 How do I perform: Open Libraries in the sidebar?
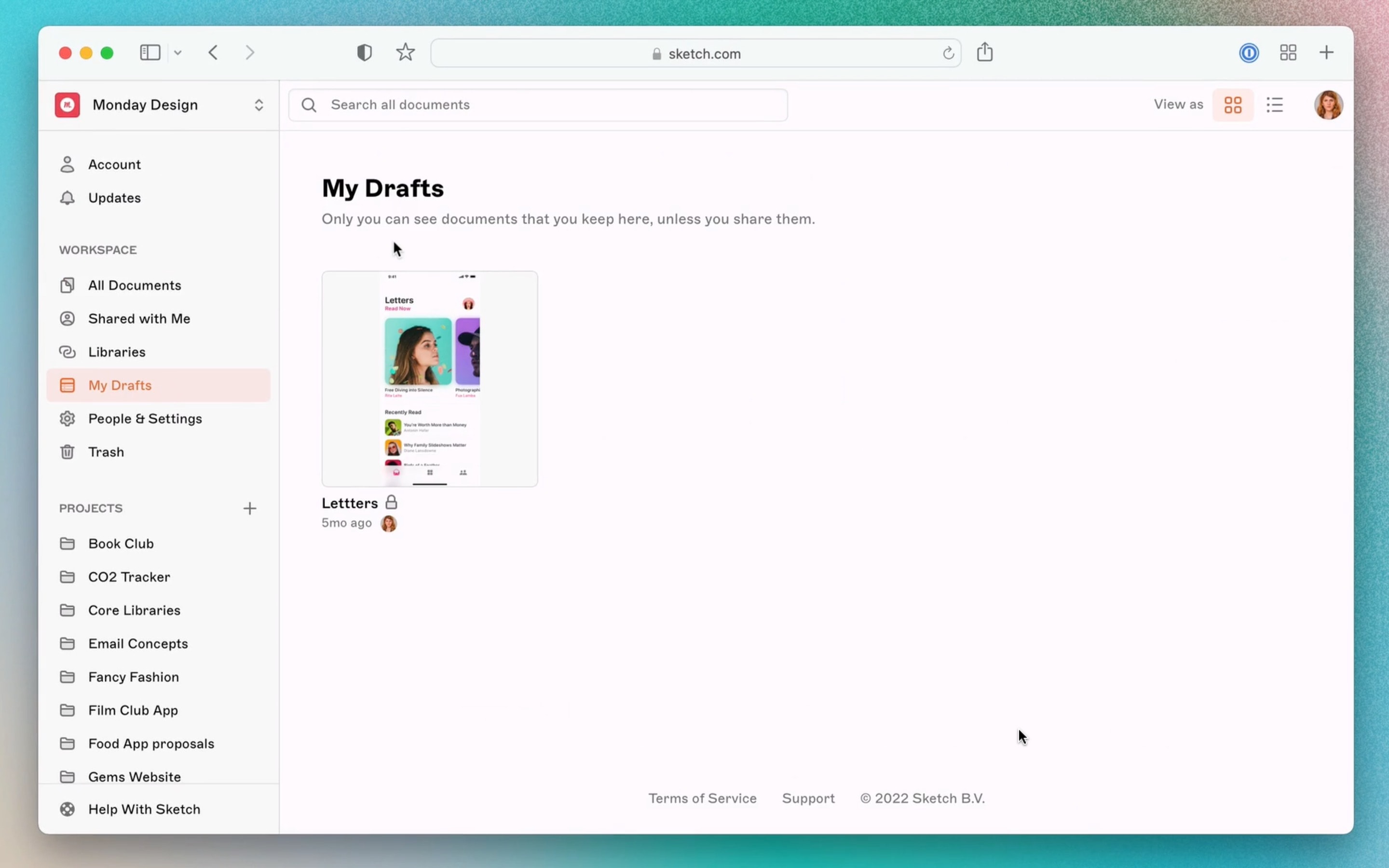158,352
